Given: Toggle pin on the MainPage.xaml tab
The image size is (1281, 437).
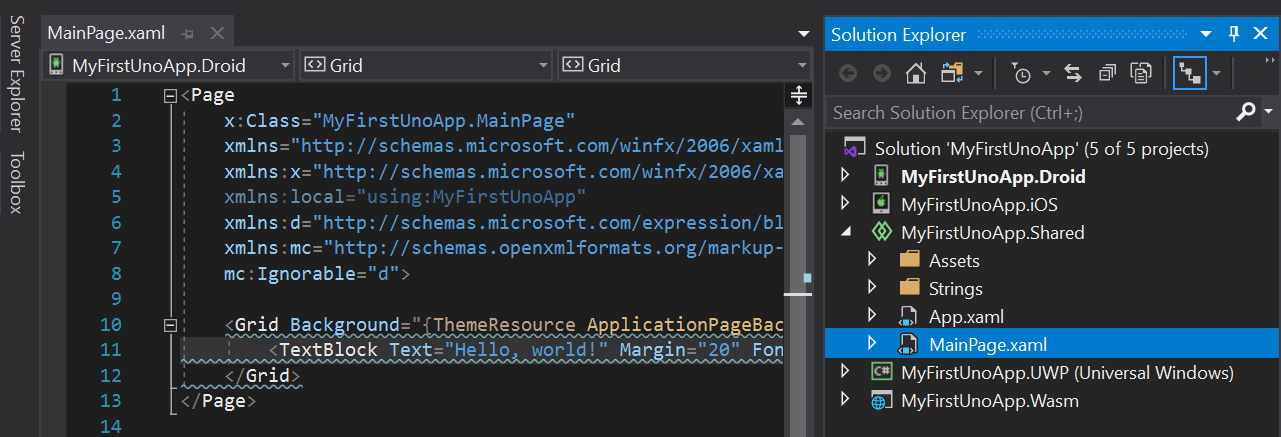Looking at the screenshot, I should pos(187,33).
